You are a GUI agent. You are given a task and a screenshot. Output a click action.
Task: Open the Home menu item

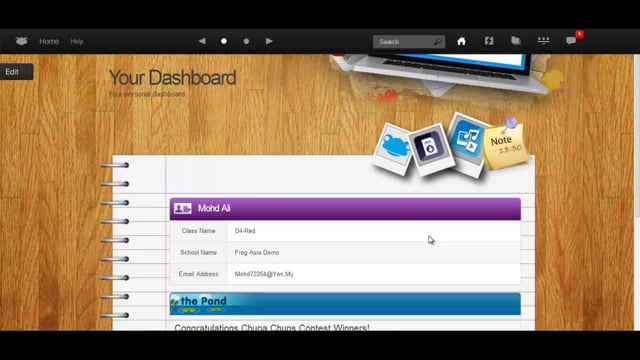[49, 41]
